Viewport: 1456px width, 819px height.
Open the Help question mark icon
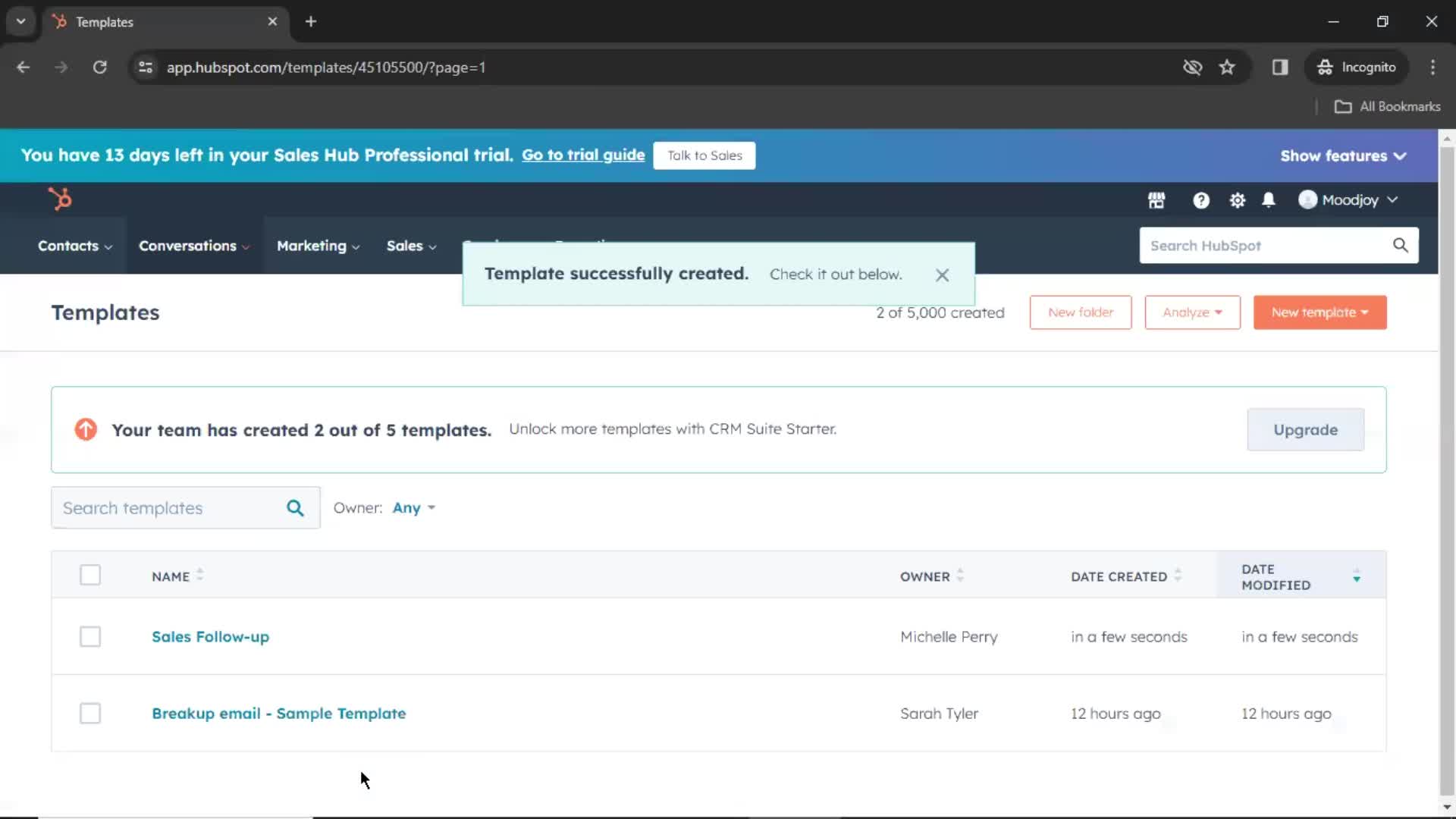1201,200
